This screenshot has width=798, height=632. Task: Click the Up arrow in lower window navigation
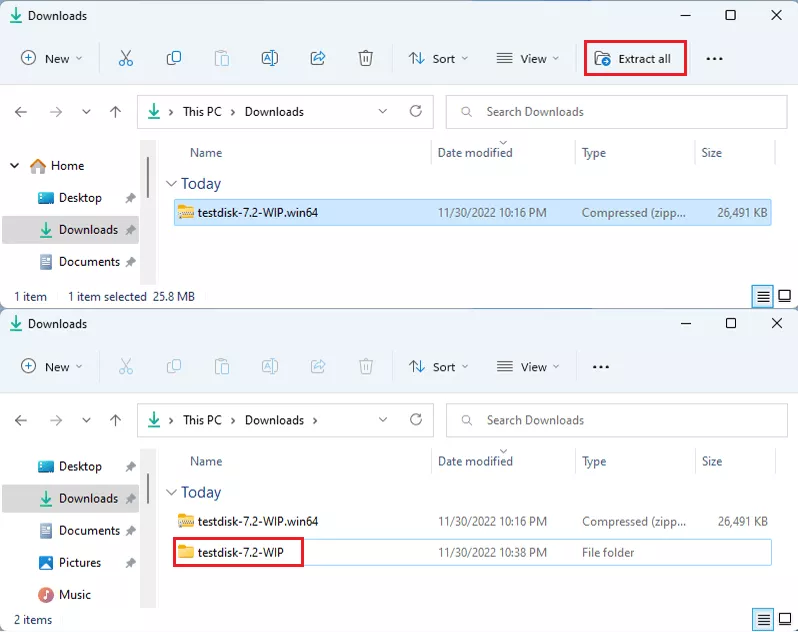point(115,420)
